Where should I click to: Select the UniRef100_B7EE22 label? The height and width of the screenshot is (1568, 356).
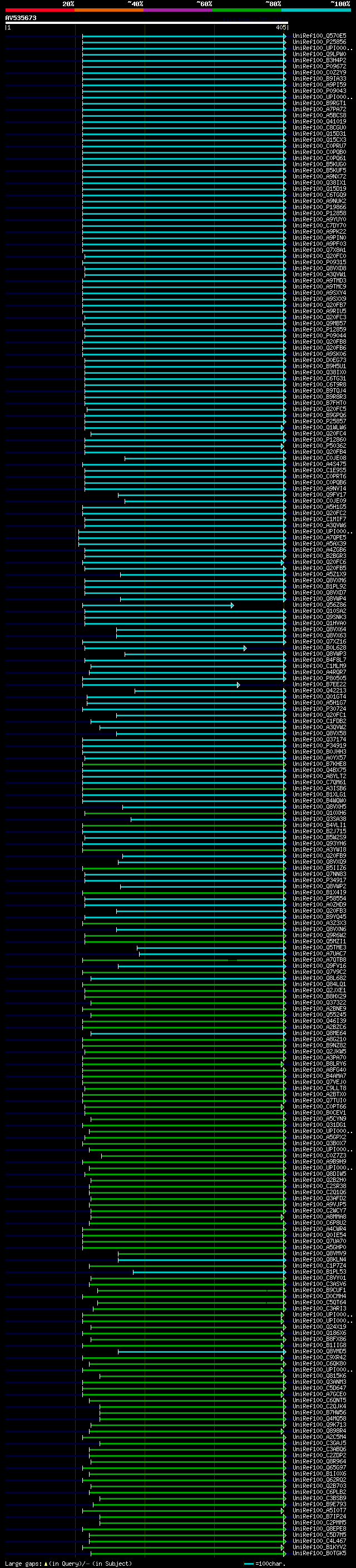(x=319, y=685)
